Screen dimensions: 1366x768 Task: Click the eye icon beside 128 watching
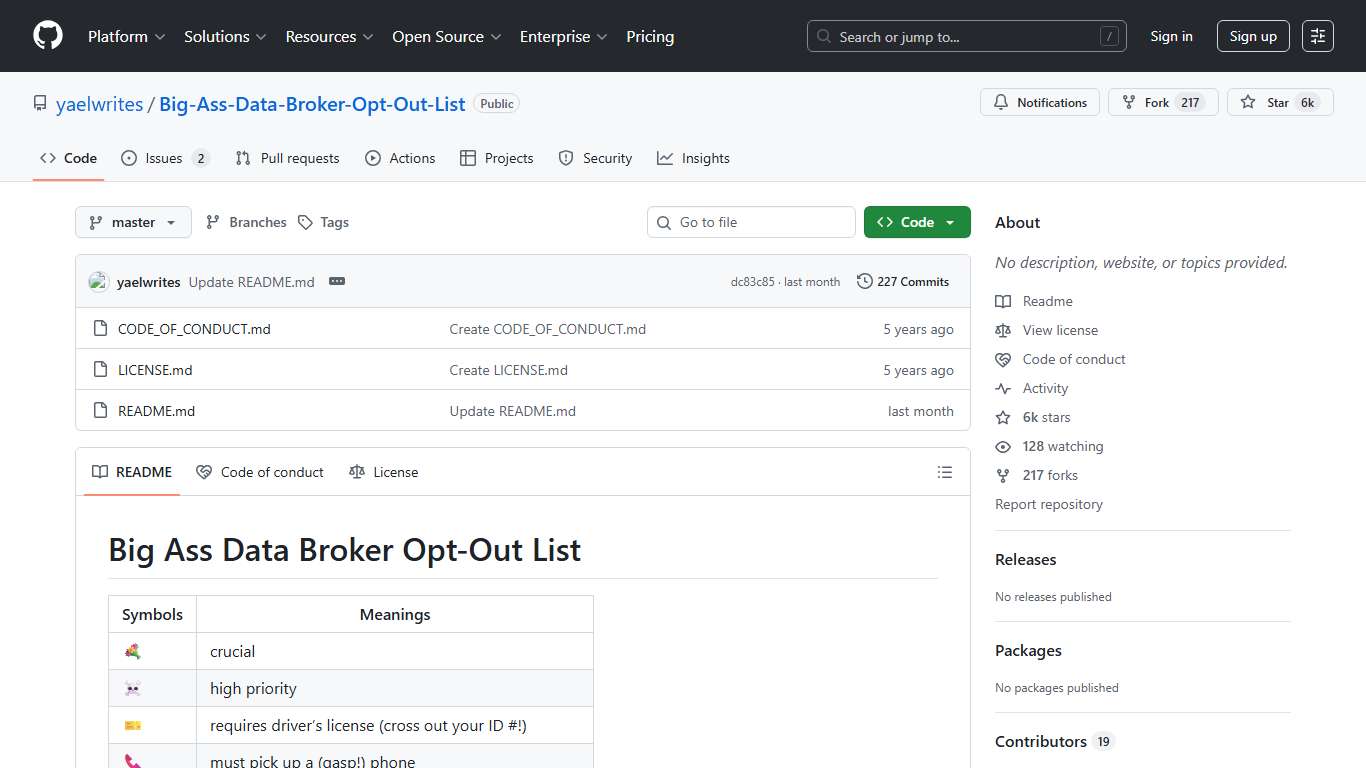pyautogui.click(x=1002, y=446)
